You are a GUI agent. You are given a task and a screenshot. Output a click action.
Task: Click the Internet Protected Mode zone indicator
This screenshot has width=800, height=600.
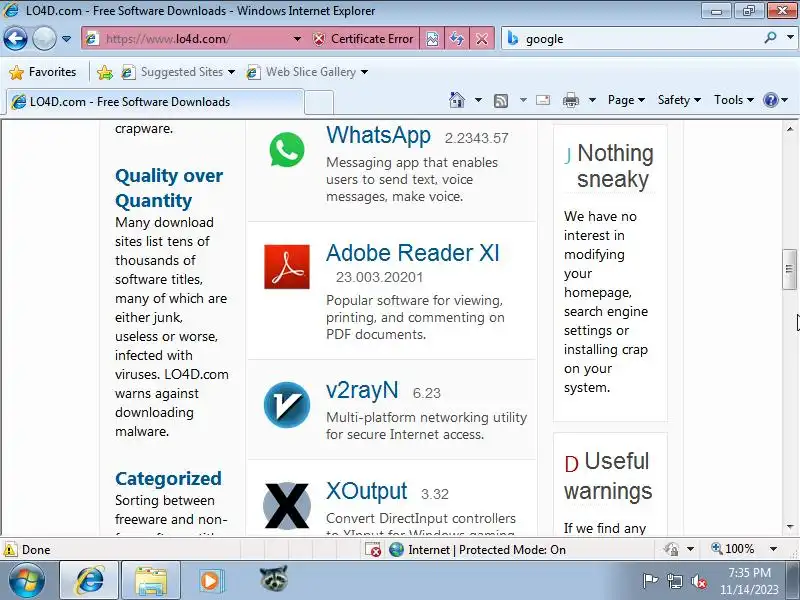click(478, 549)
